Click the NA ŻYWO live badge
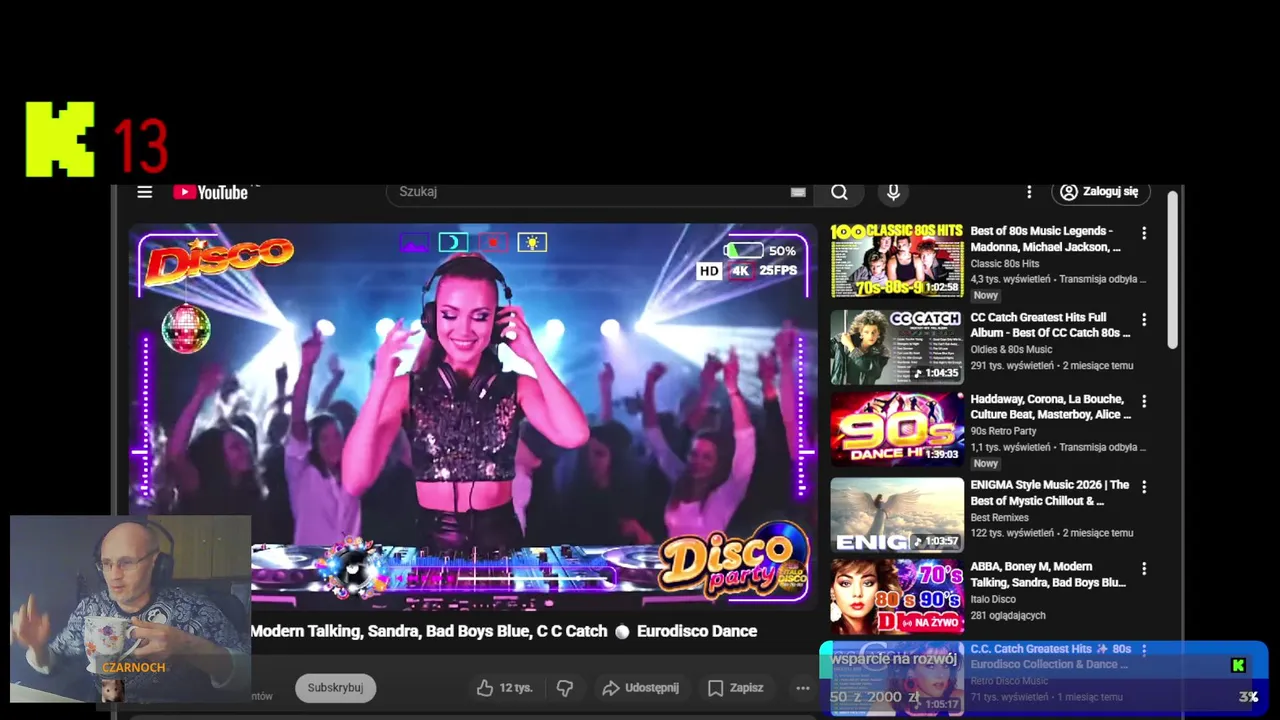This screenshot has width=1280, height=720. pyautogui.click(x=932, y=622)
